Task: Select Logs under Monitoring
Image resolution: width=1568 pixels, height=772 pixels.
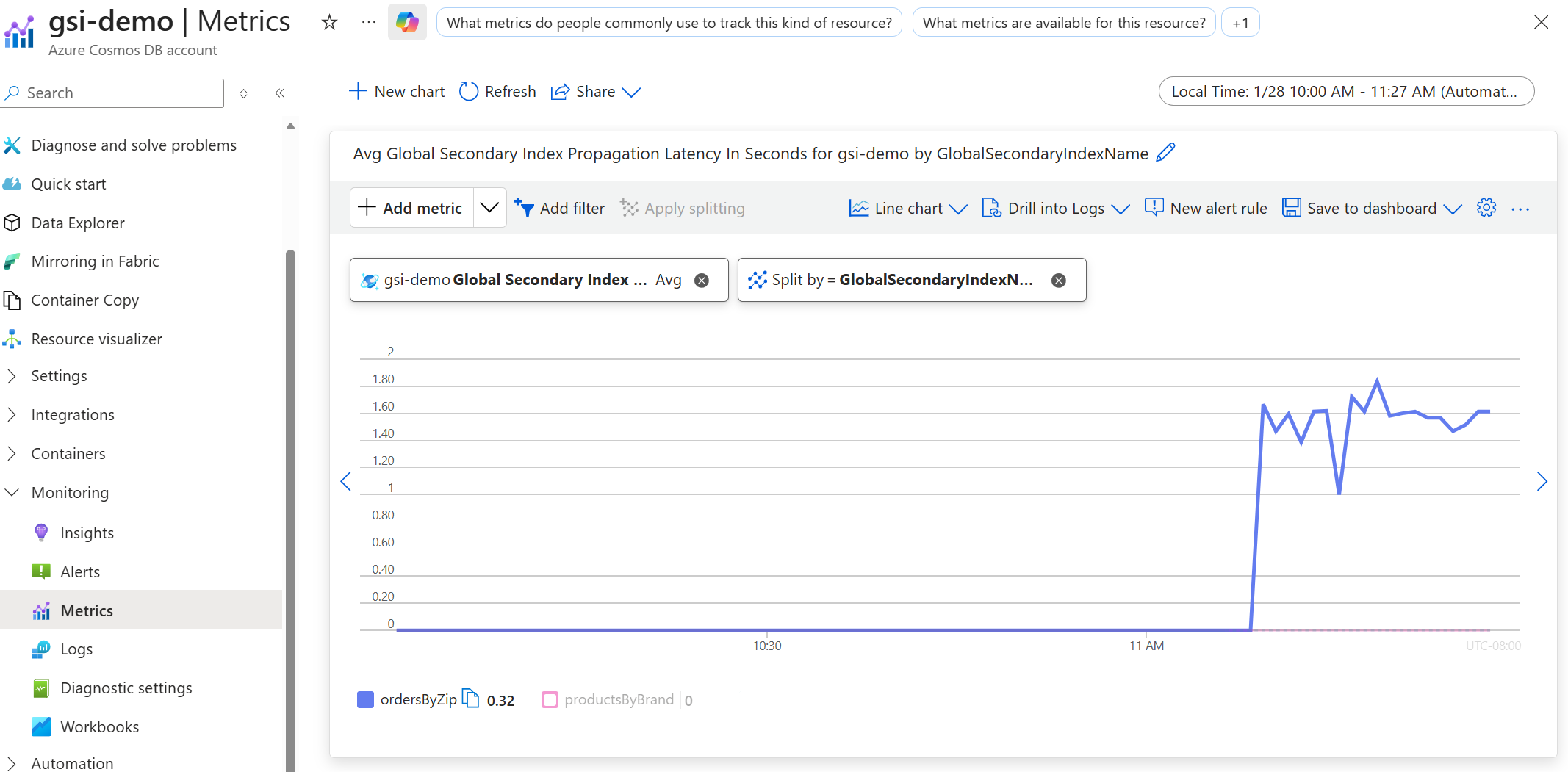Action: (x=76, y=649)
